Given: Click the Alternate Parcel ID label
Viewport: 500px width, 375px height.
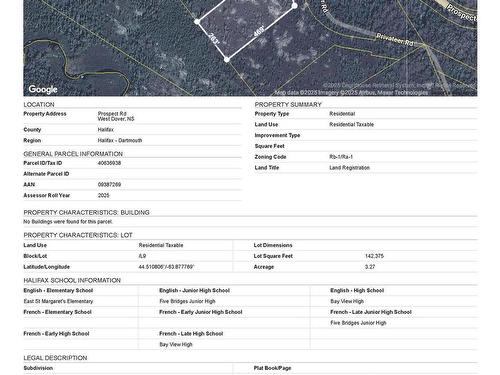Looking at the screenshot, I should (x=46, y=174).
